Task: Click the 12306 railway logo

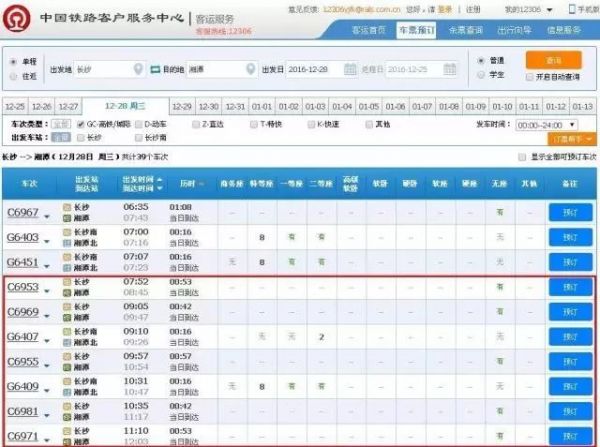Action: [19, 20]
